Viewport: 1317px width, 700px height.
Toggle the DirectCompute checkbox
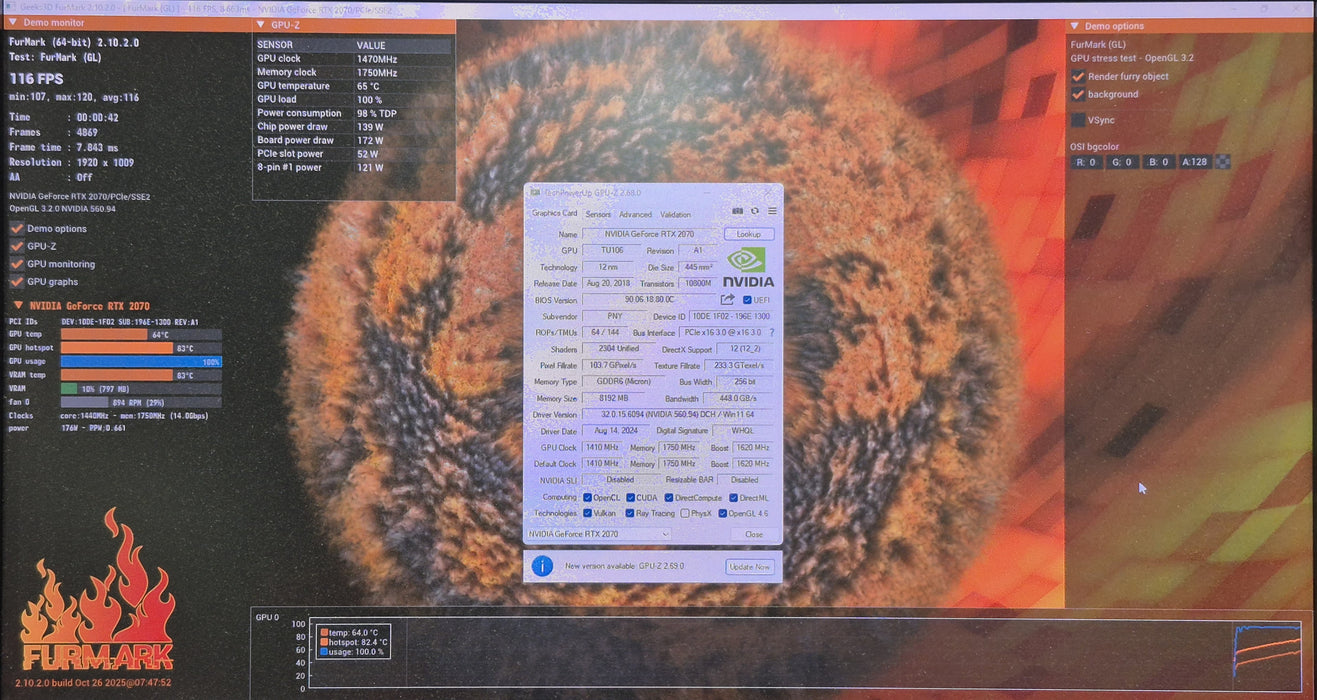(x=669, y=497)
